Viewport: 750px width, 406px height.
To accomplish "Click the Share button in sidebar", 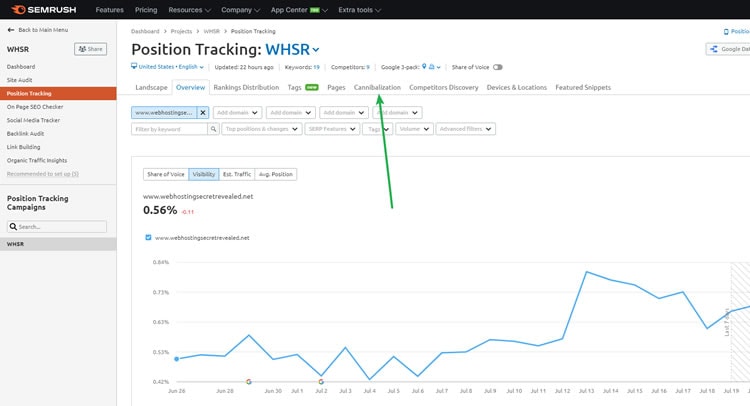I will pyautogui.click(x=90, y=49).
